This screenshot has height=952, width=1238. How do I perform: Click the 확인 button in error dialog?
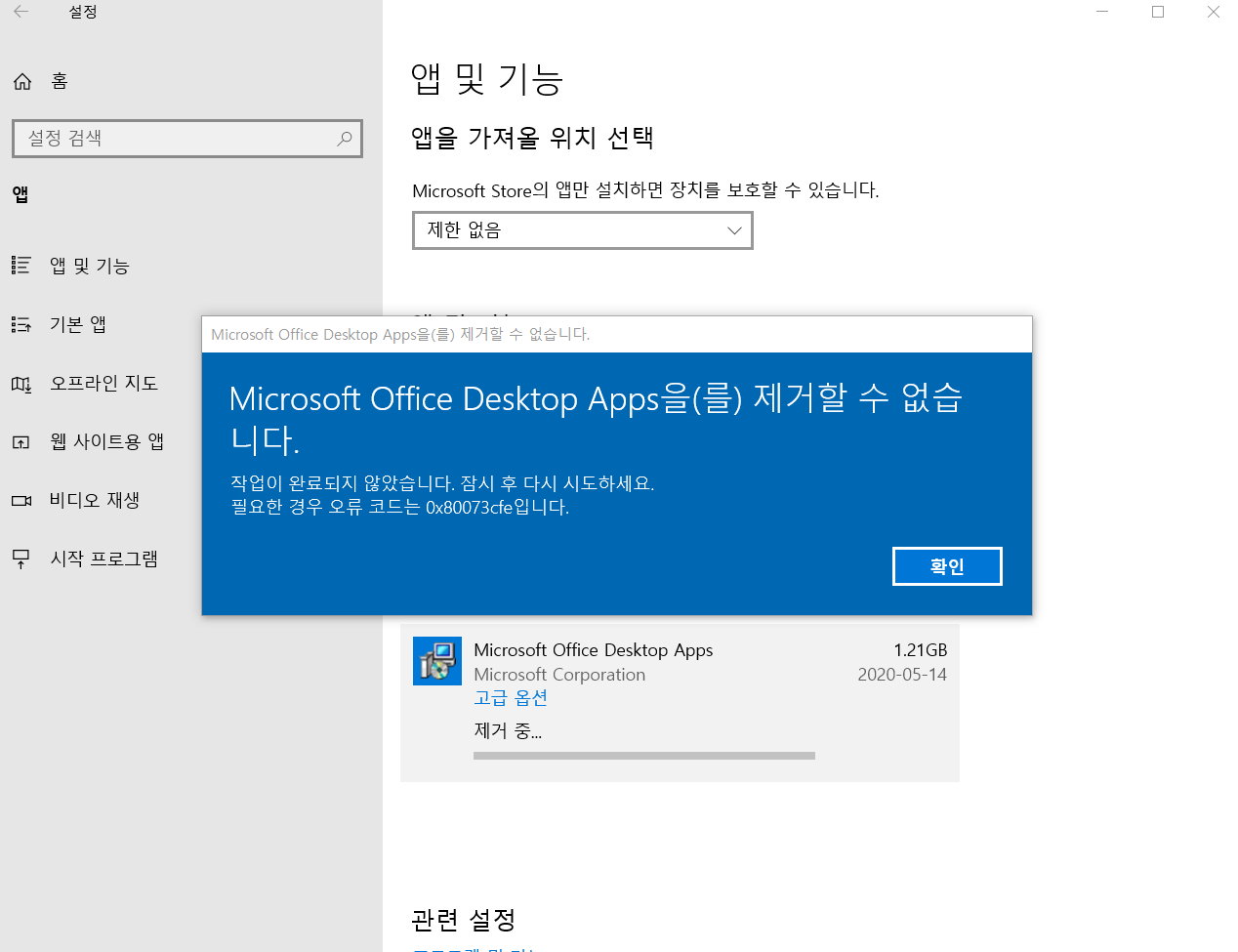[947, 566]
